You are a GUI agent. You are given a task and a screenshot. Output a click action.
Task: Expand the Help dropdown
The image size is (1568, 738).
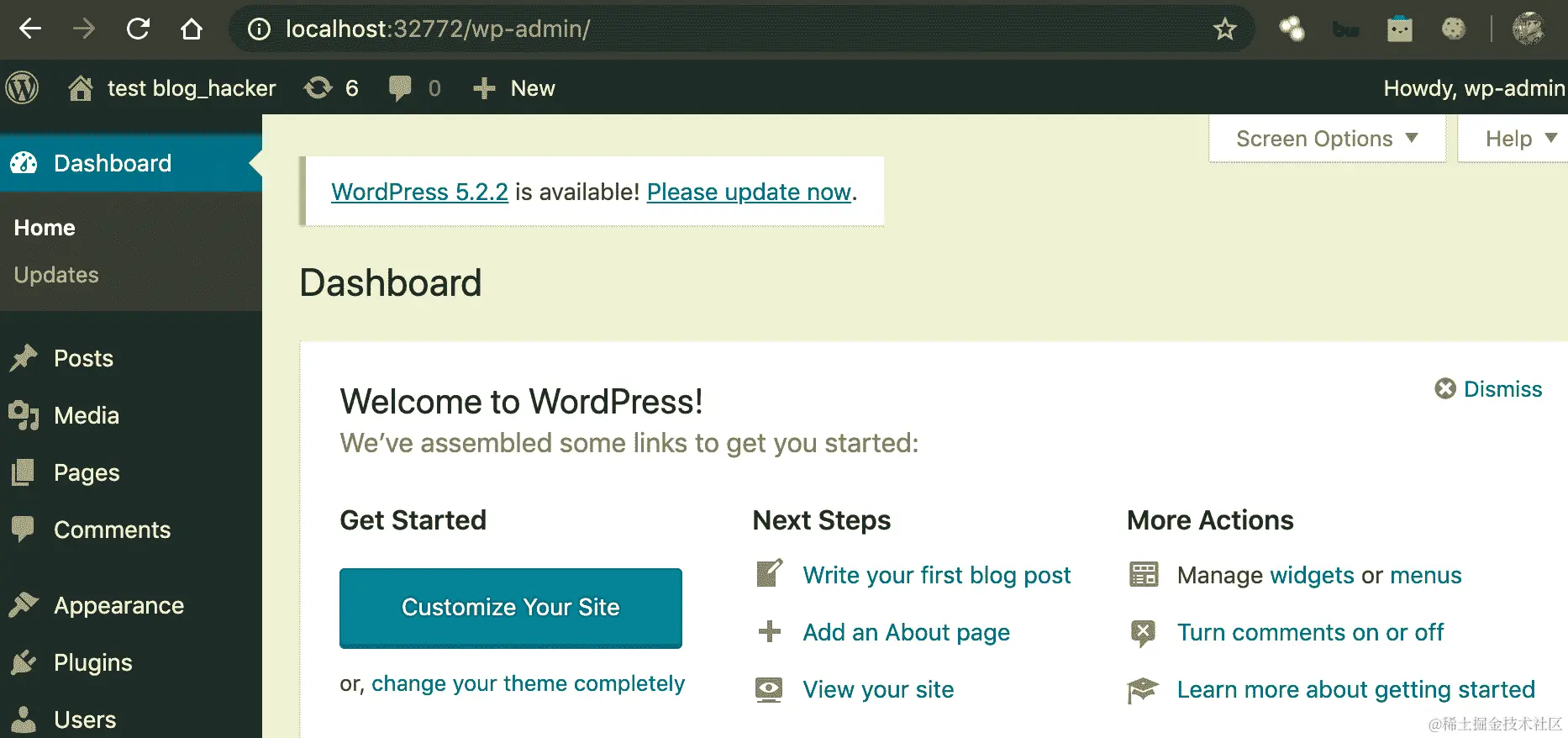[x=1513, y=139]
